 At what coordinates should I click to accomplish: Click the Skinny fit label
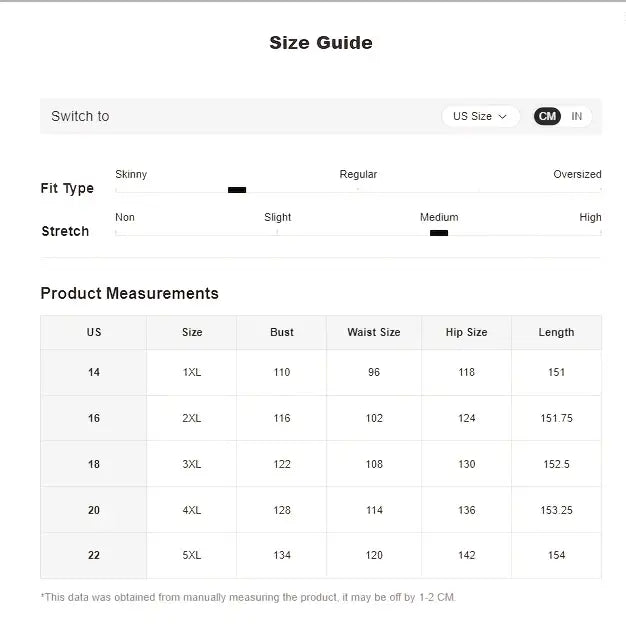tap(131, 174)
